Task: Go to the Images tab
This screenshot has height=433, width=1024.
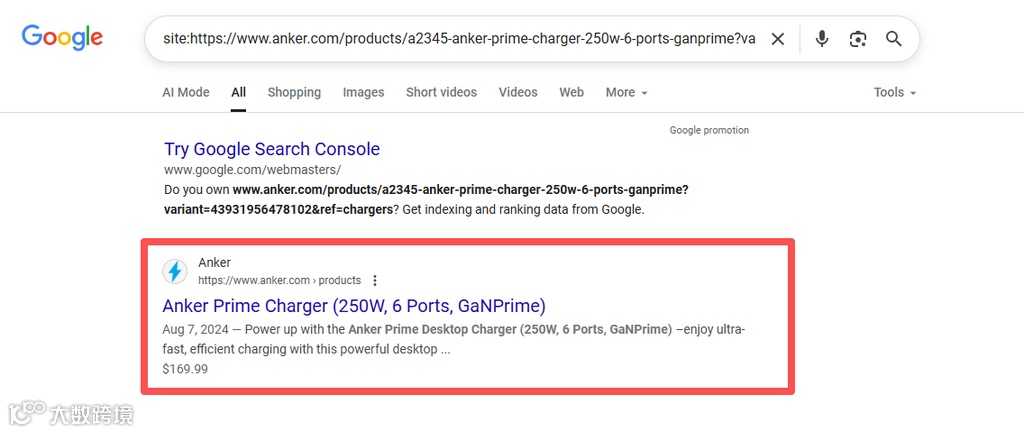Action: 363,92
